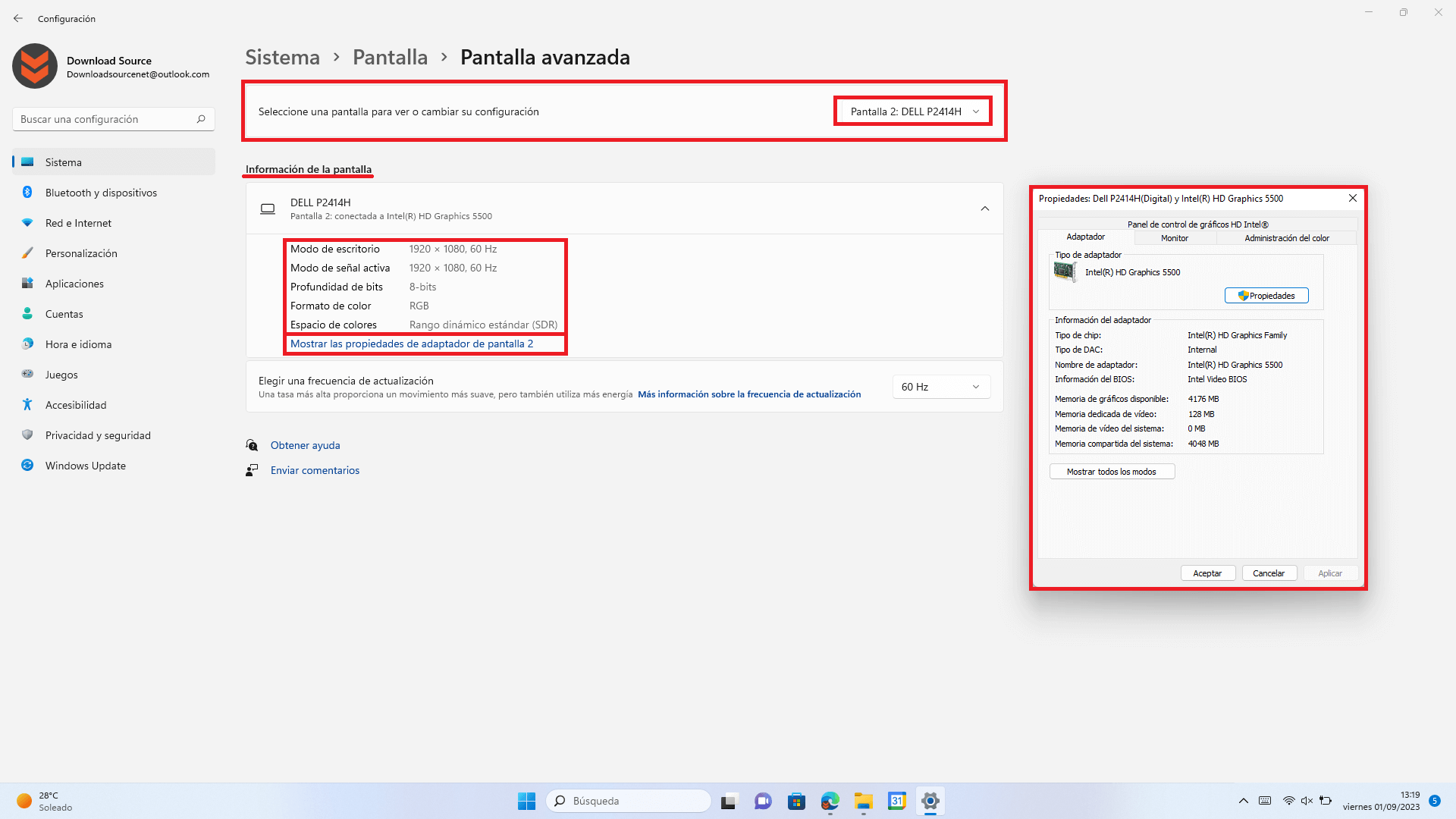Click the Enviar comentarios feedback icon
The width and height of the screenshot is (1456, 819).
pyautogui.click(x=252, y=470)
